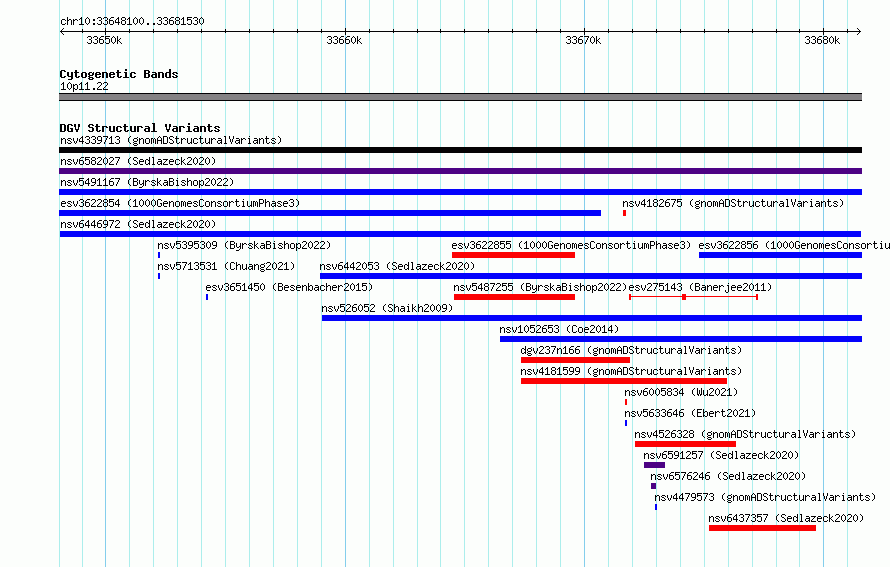The height and width of the screenshot is (567, 890).
Task: Click the black nsv4339713 variant bar
Action: pos(460,150)
